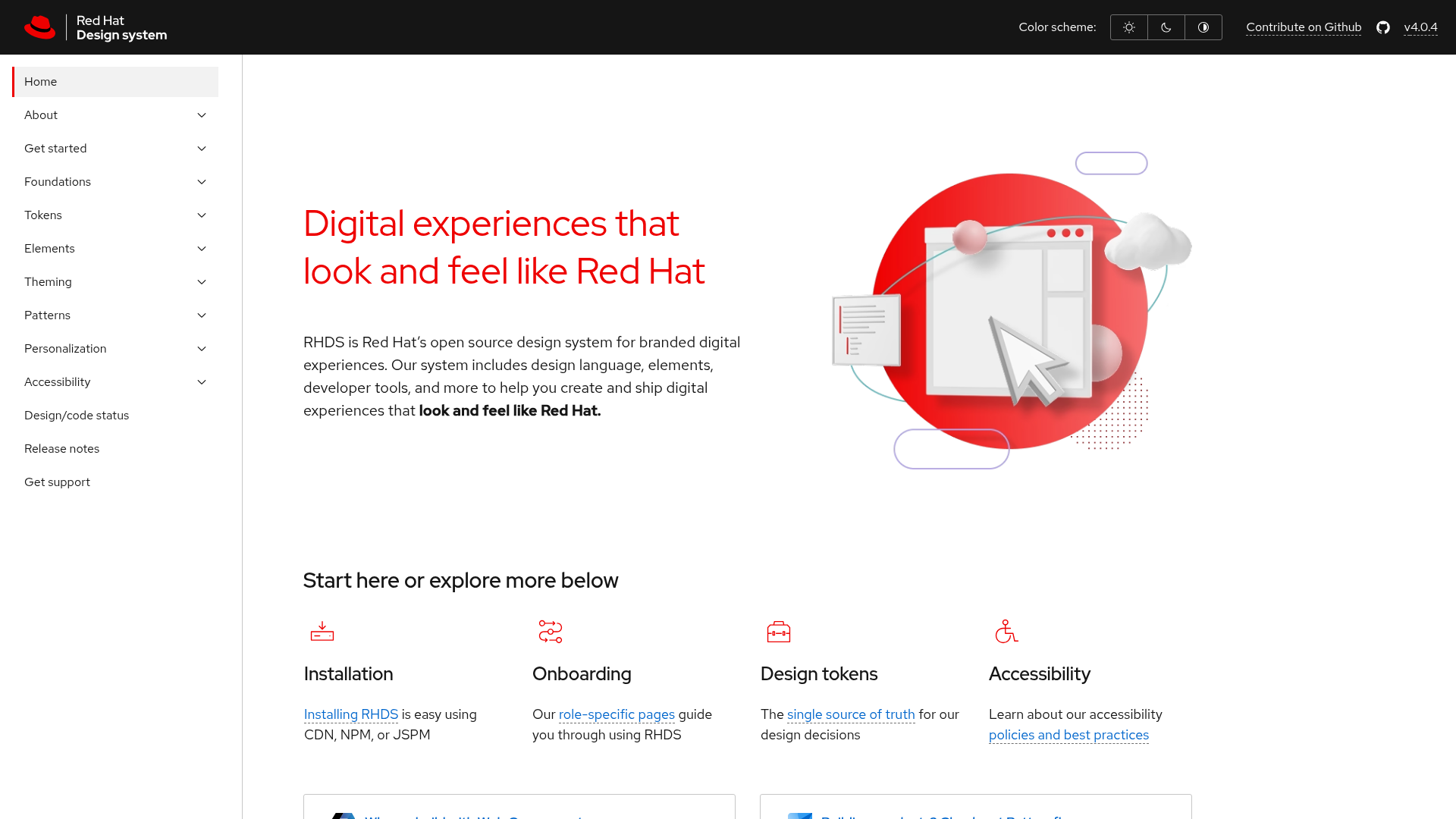Click the Get started sidebar label
This screenshot has width=1456, height=819.
pyautogui.click(x=55, y=149)
